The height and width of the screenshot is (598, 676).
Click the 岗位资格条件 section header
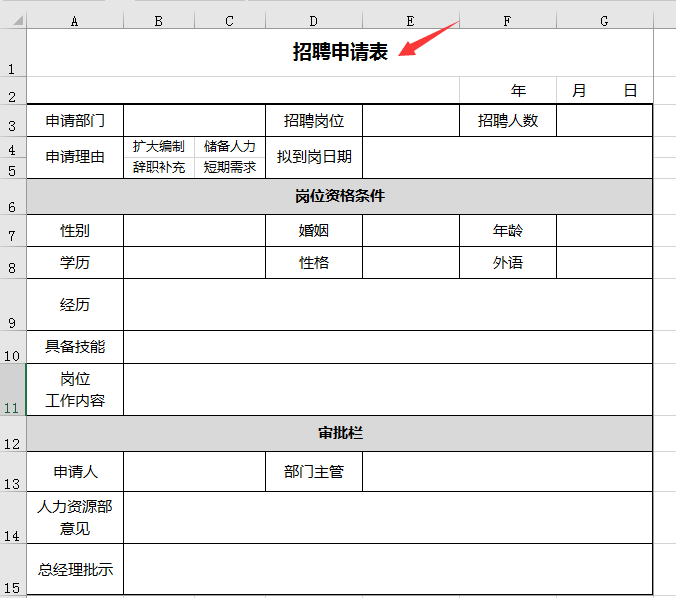click(340, 196)
